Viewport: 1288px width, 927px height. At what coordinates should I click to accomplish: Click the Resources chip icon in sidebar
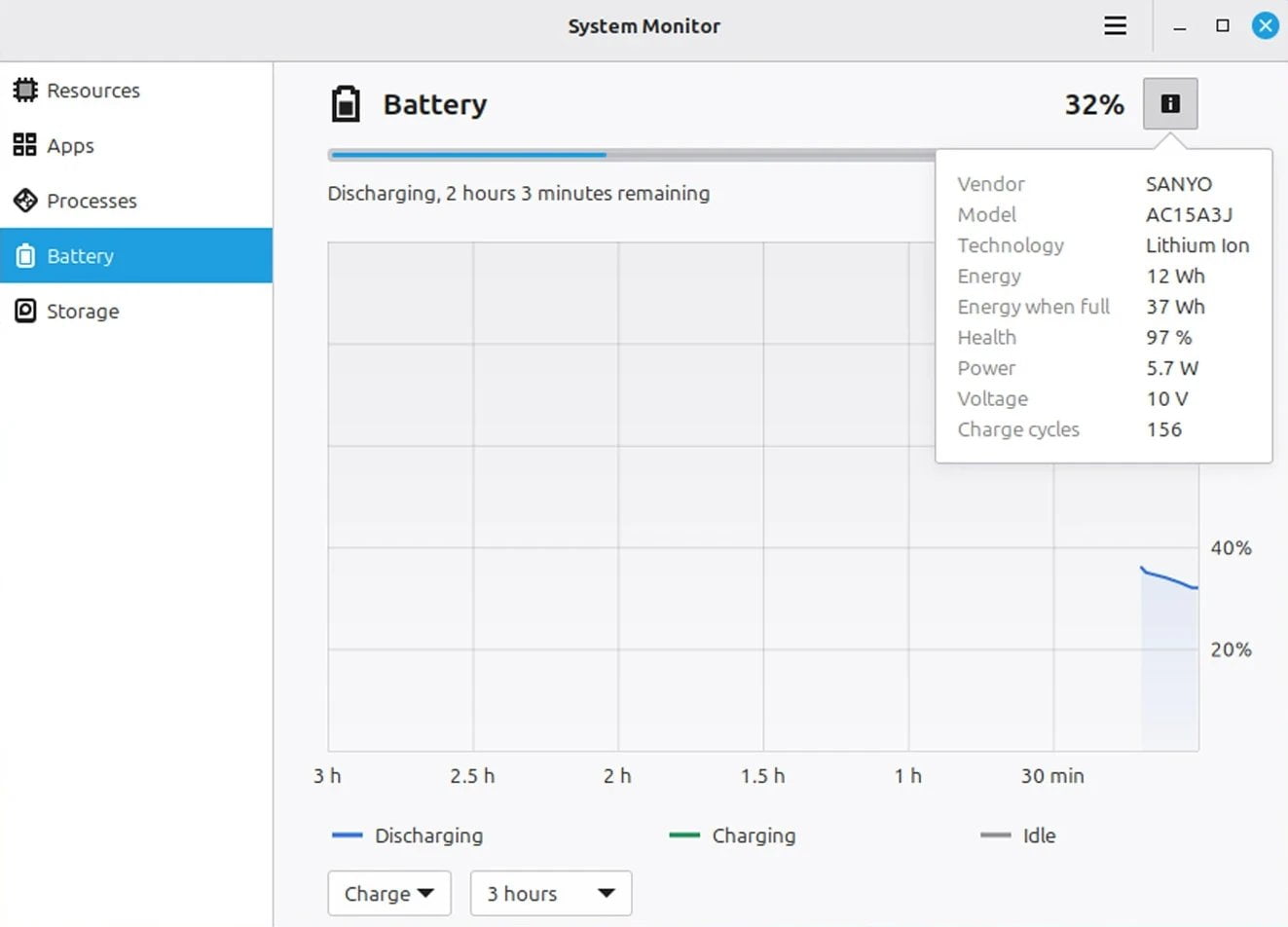coord(25,91)
